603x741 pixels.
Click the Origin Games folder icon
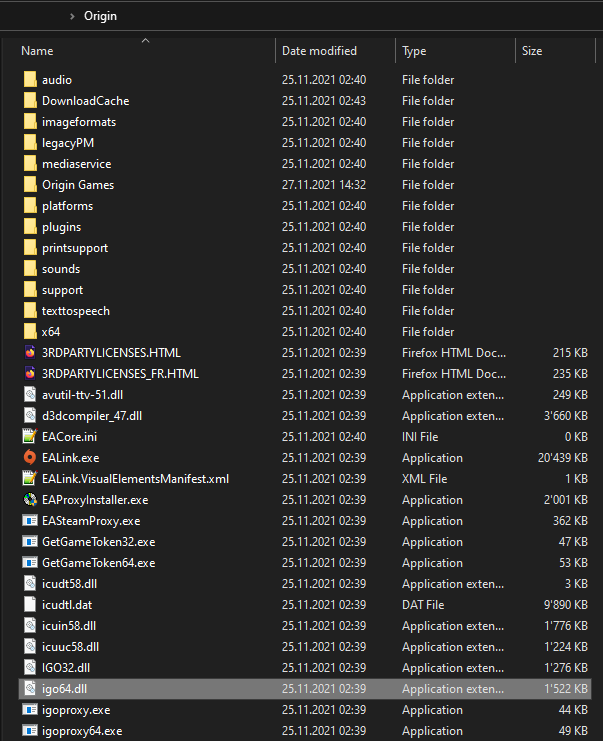tap(30, 184)
